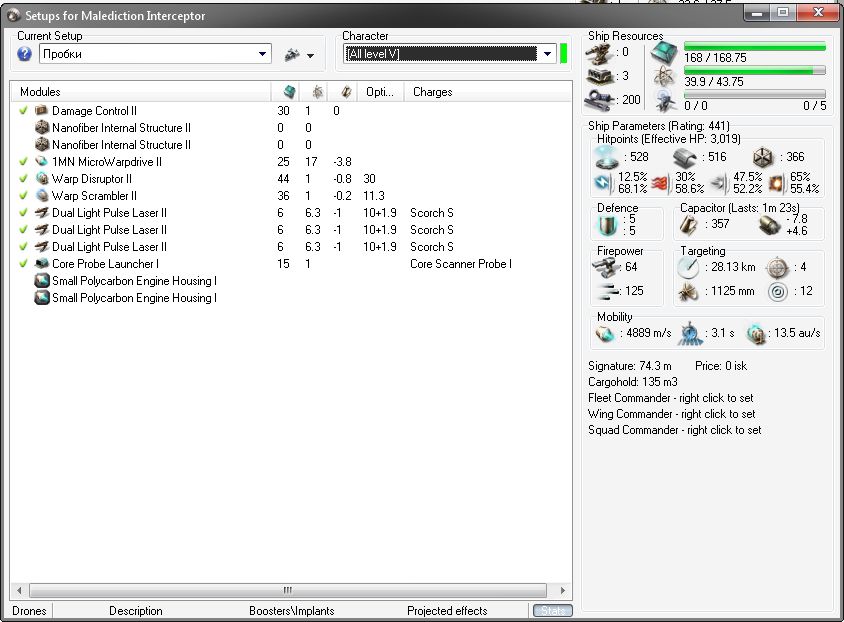Click the warp speed icon showing 13.5 au/s
This screenshot has width=844, height=622.
tap(756, 334)
